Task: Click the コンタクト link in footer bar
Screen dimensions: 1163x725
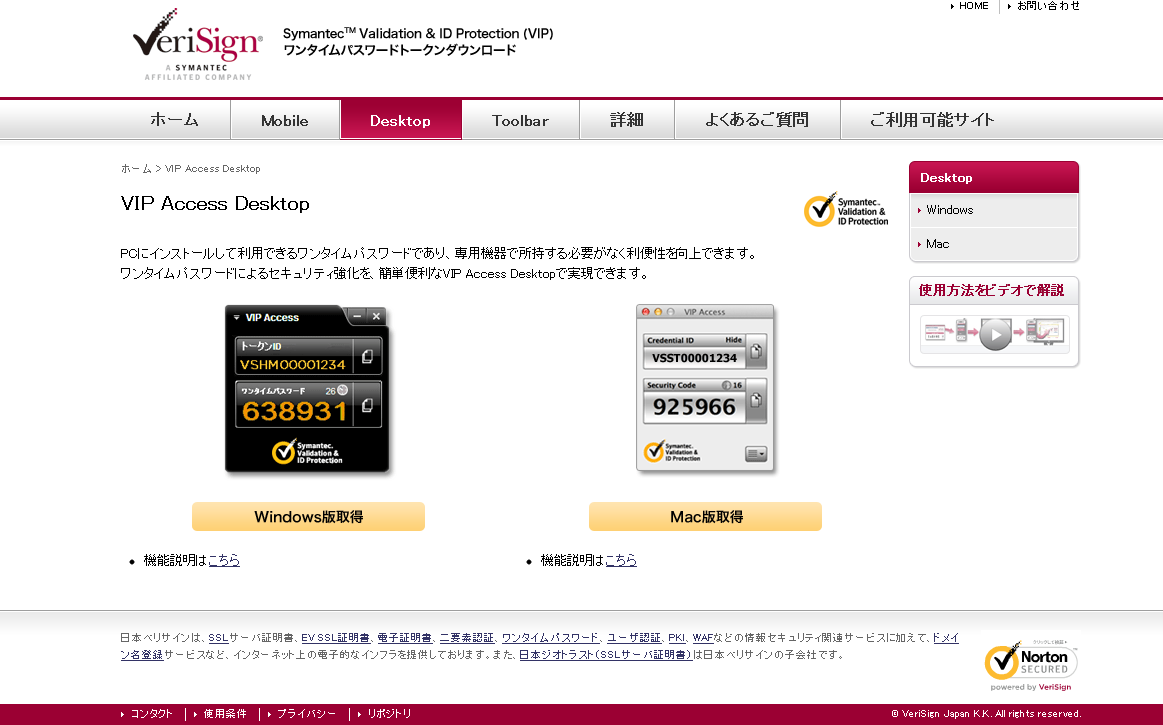Action: click(x=151, y=714)
